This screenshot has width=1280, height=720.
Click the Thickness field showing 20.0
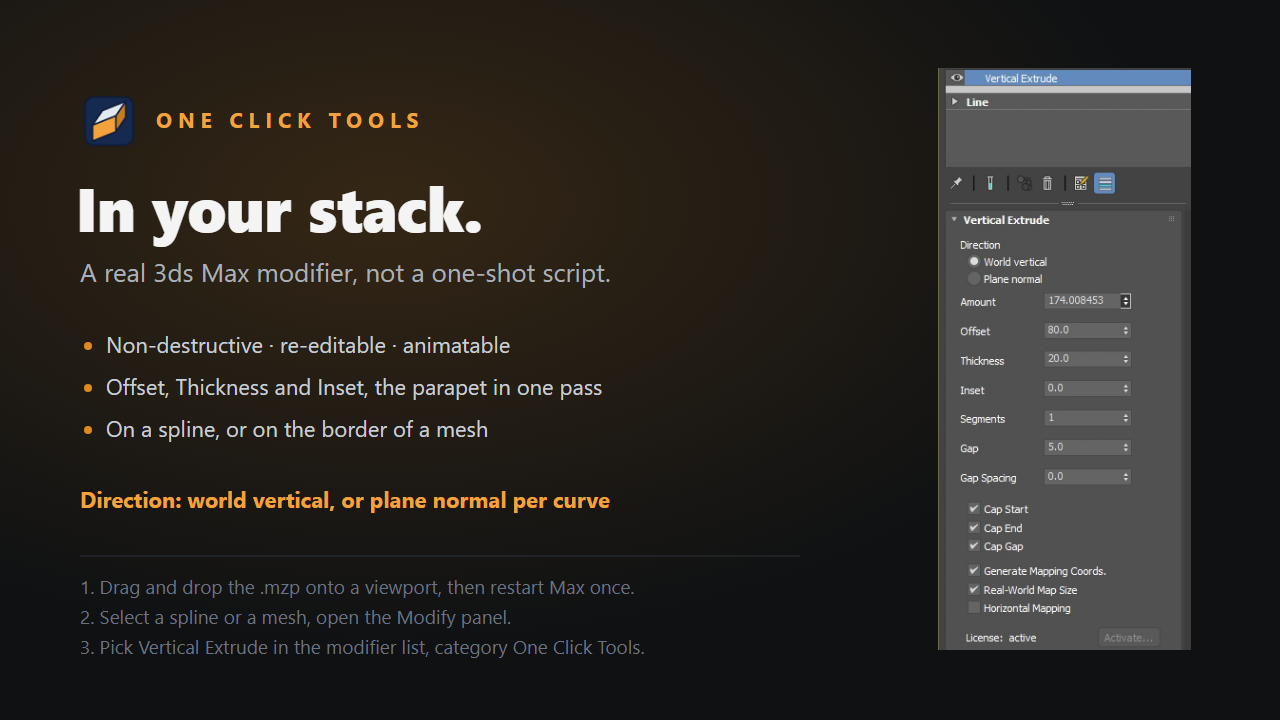(1082, 359)
